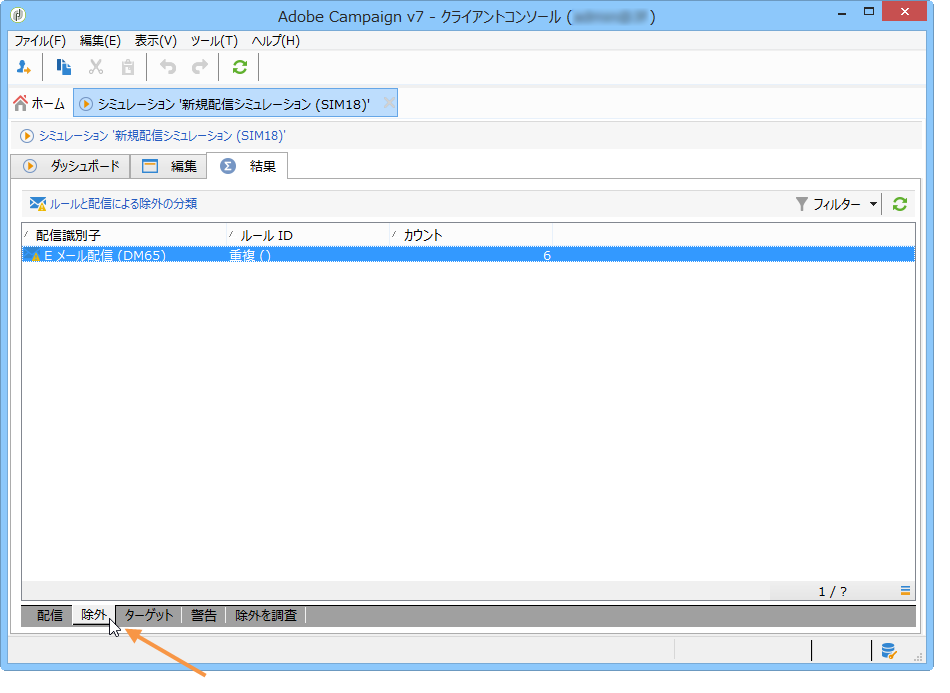Minimize the Adobe Campaign window
The width and height of the screenshot is (950, 693).
842,12
